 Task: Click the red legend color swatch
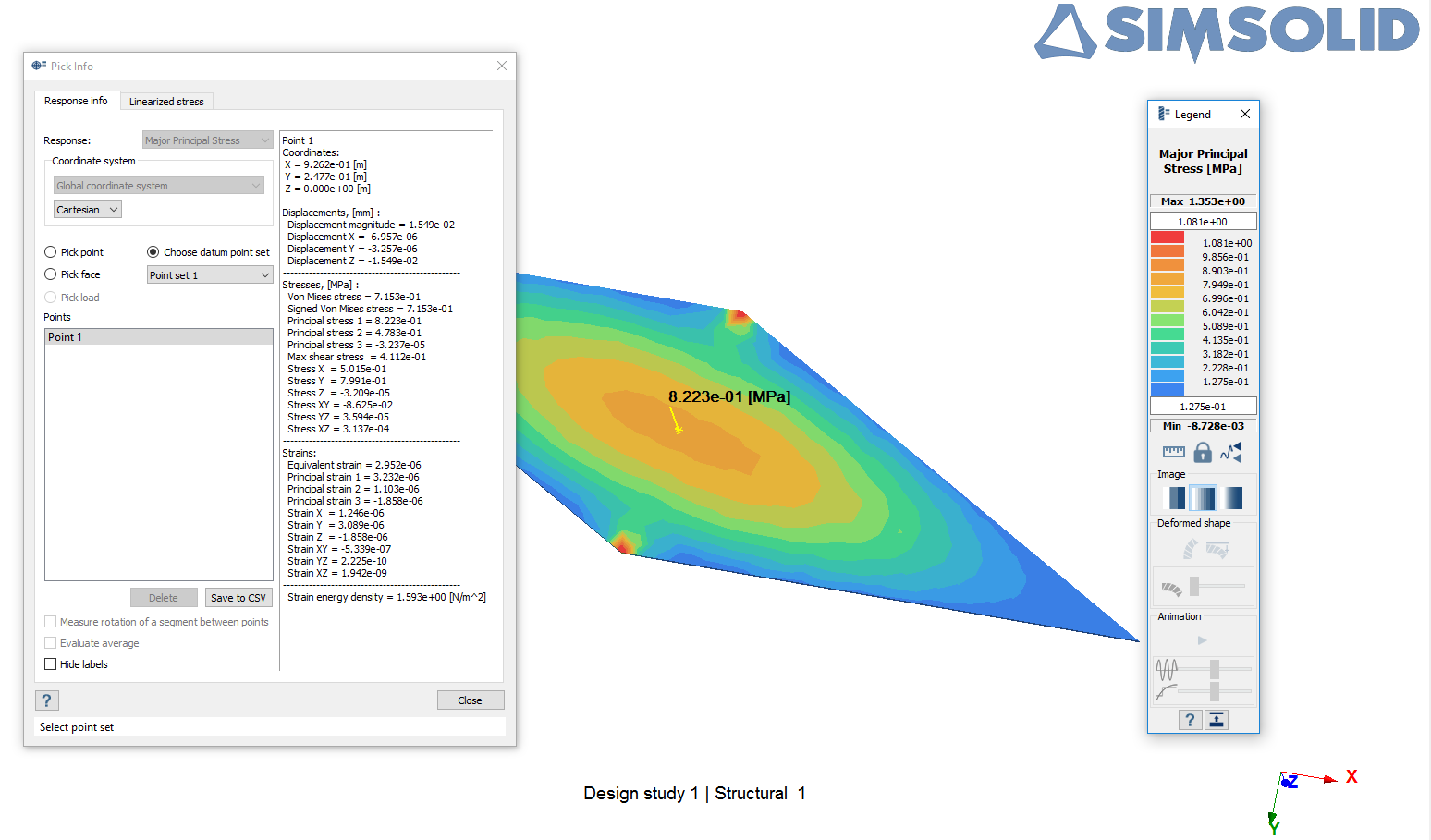click(x=1167, y=237)
